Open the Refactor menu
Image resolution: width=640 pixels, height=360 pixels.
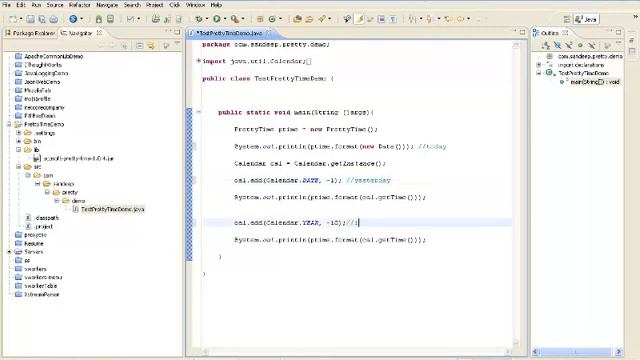pyautogui.click(x=80, y=5)
